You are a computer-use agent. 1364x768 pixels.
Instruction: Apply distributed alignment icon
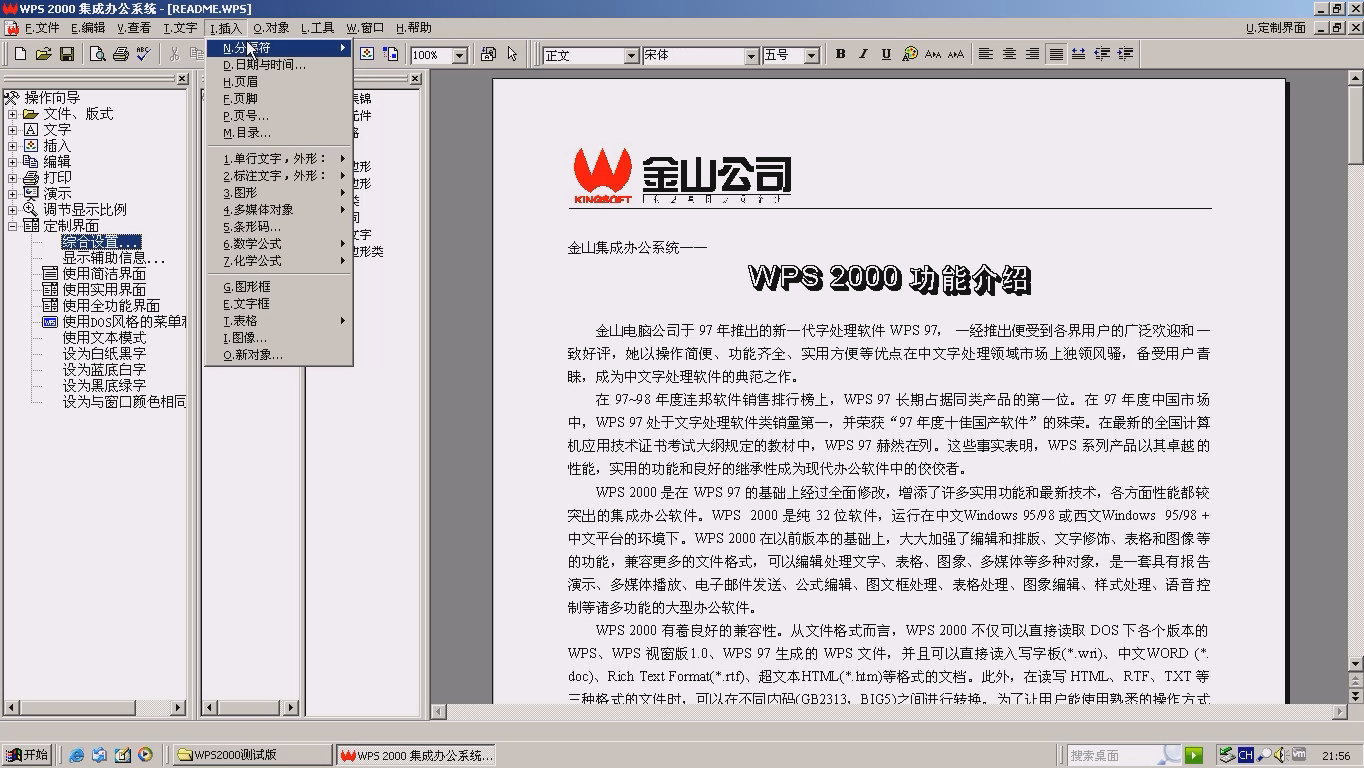pyautogui.click(x=1078, y=54)
